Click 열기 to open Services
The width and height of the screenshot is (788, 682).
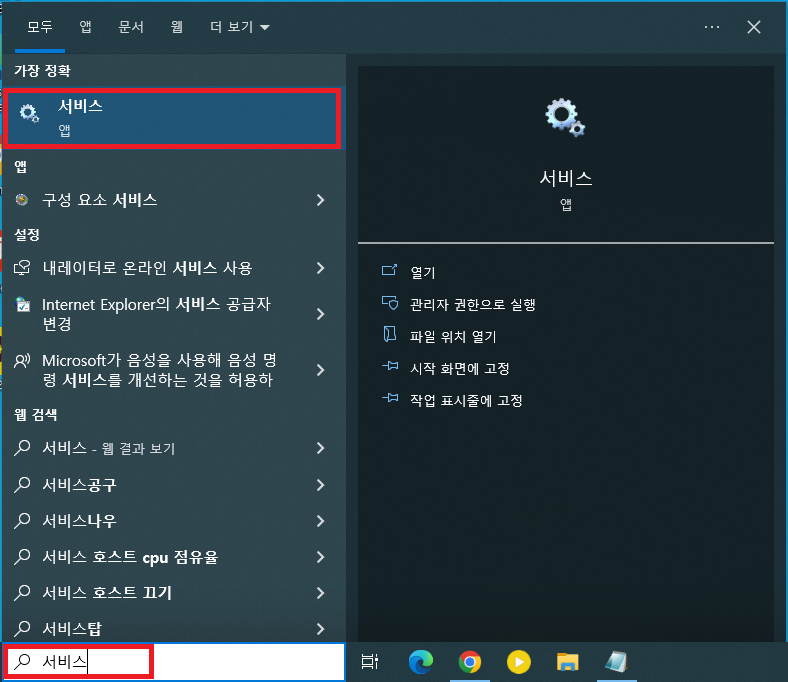423,272
